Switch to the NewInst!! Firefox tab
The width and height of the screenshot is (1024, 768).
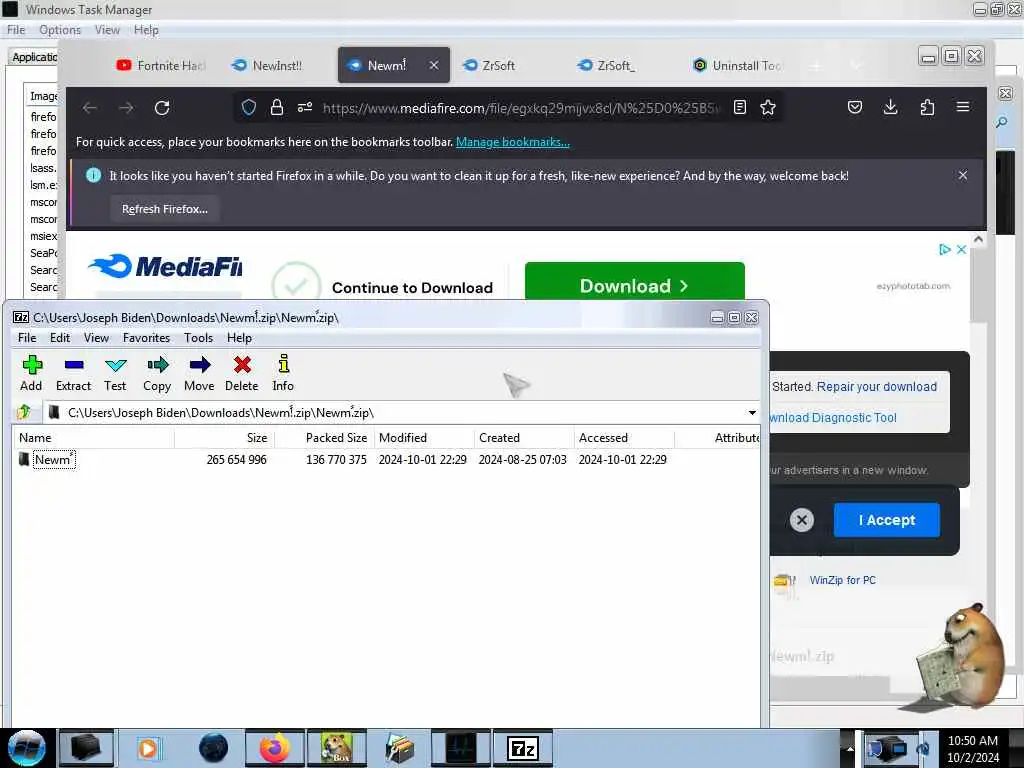coord(268,65)
